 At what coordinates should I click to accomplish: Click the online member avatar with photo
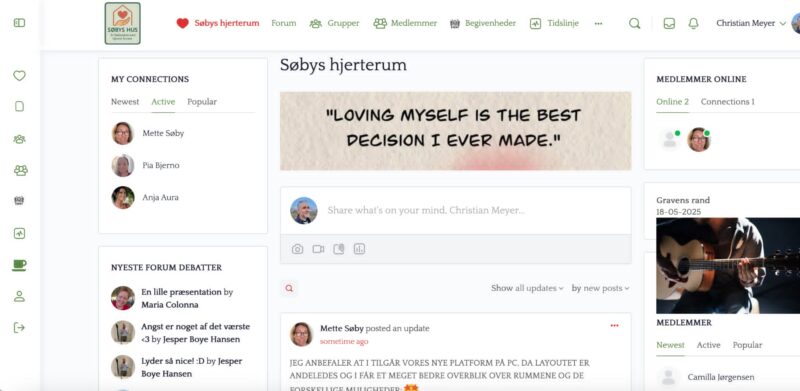(698, 139)
